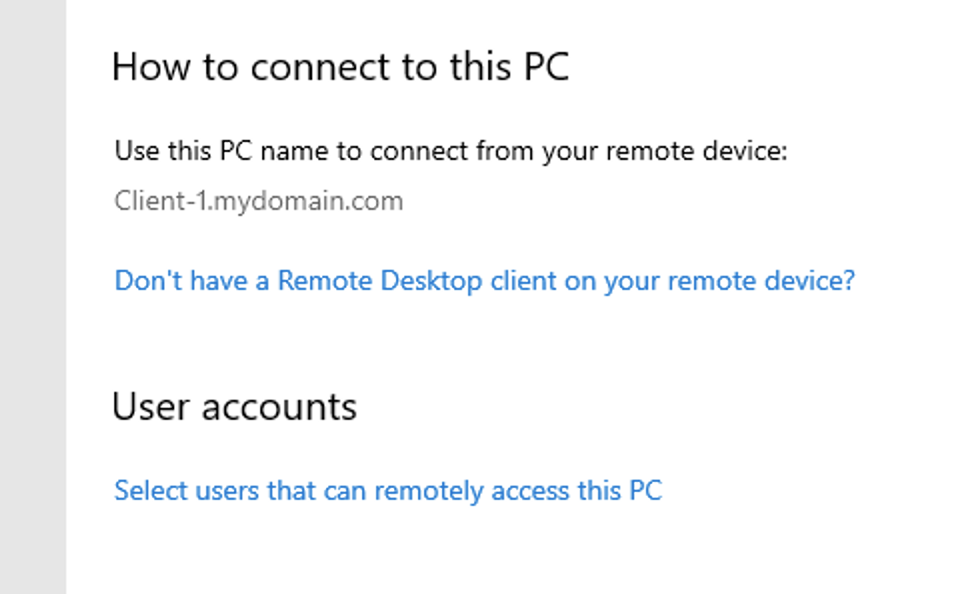The image size is (954, 594).
Task: Click the Use this PC name instruction text
Action: coord(451,151)
